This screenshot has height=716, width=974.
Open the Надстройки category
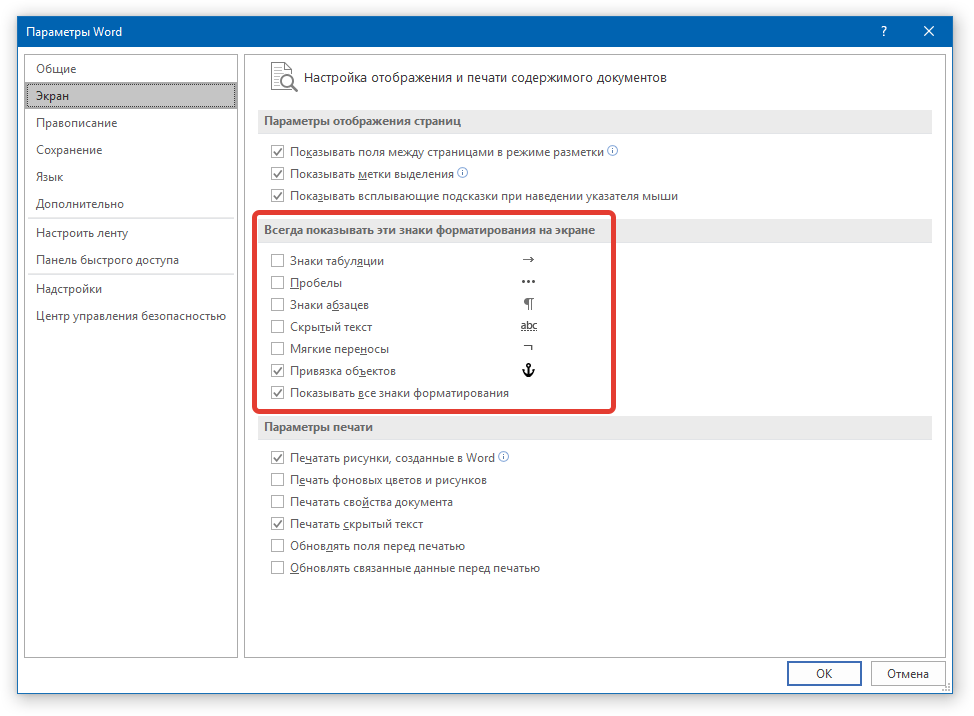[x=131, y=289]
